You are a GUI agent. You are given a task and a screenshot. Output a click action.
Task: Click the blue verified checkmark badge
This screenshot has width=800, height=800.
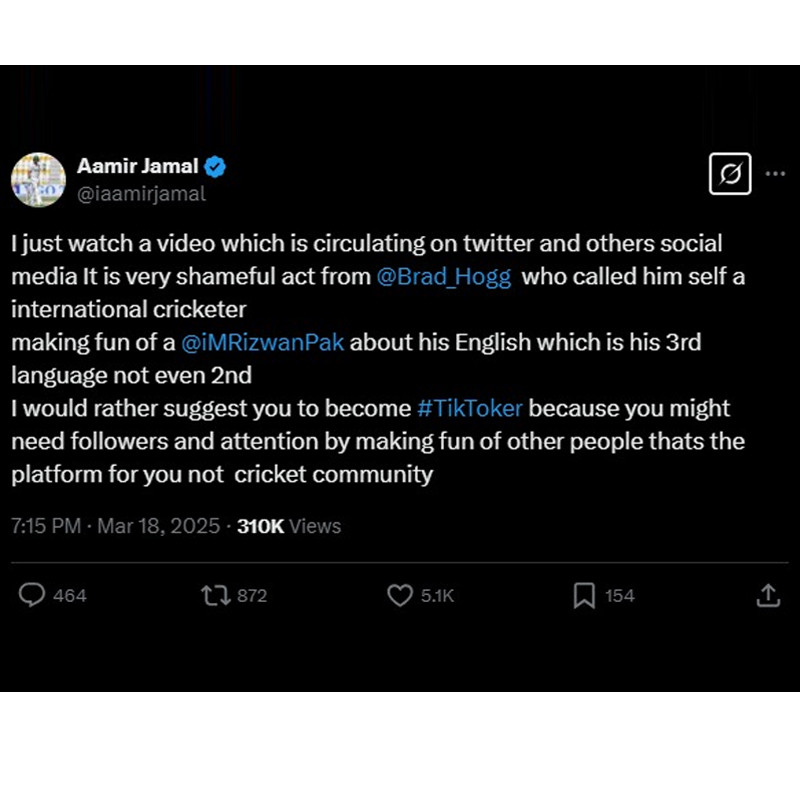pos(215,167)
